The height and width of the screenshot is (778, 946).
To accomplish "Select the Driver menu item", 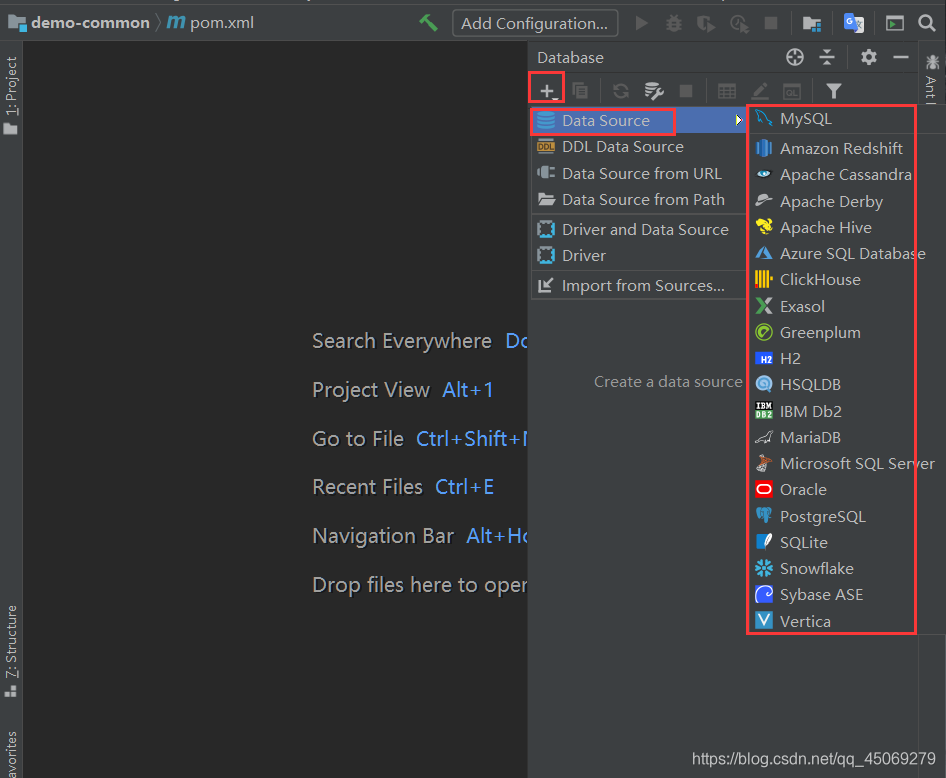I will tap(639, 256).
